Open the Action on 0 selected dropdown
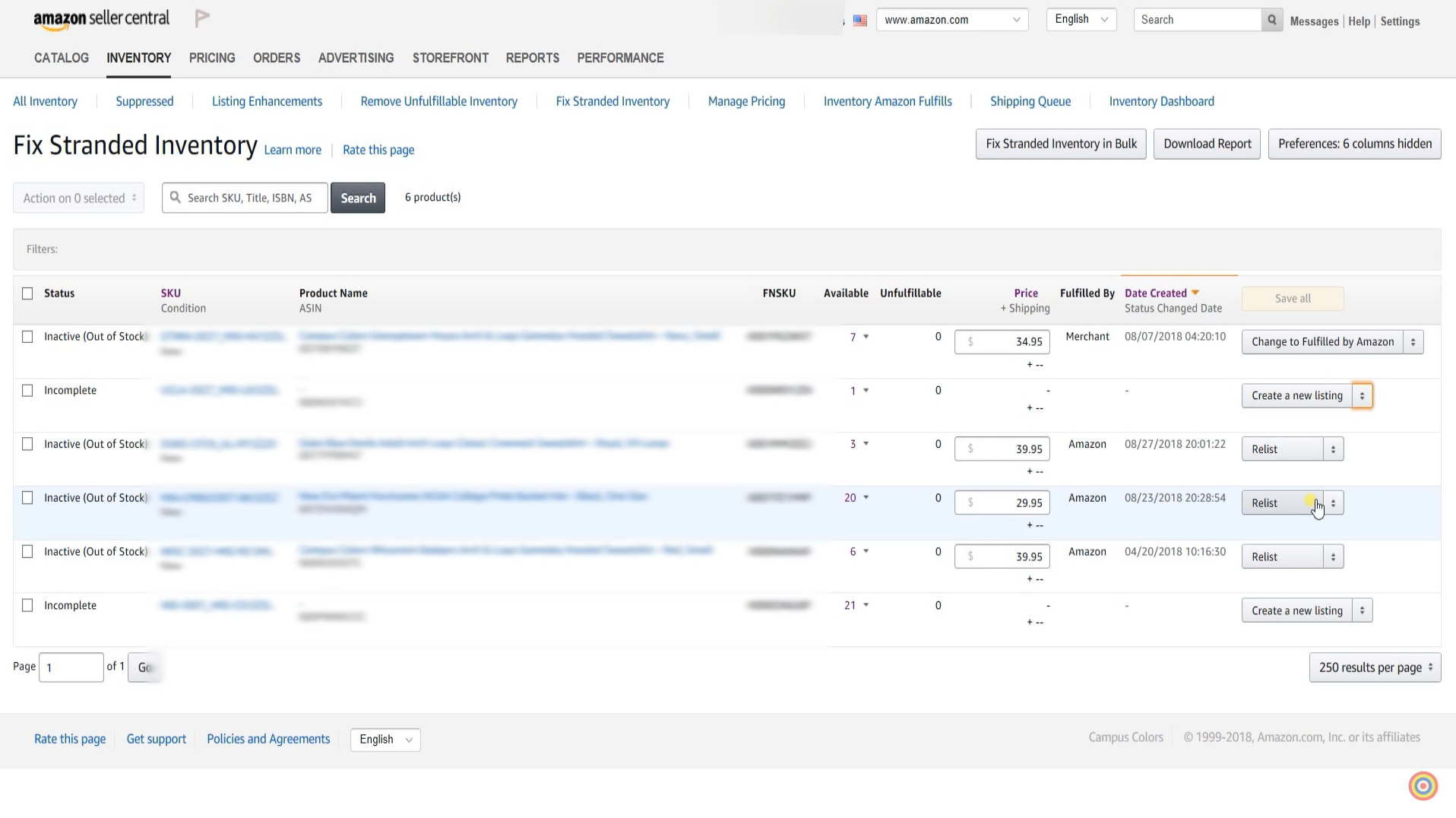The height and width of the screenshot is (818, 1456). pyautogui.click(x=78, y=198)
